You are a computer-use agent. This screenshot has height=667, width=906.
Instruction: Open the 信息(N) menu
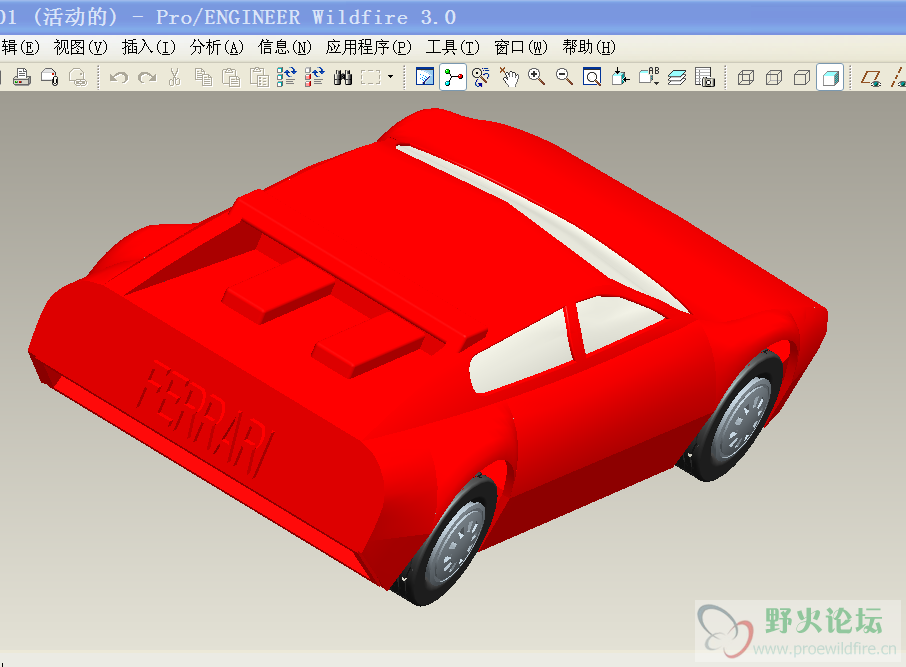285,47
